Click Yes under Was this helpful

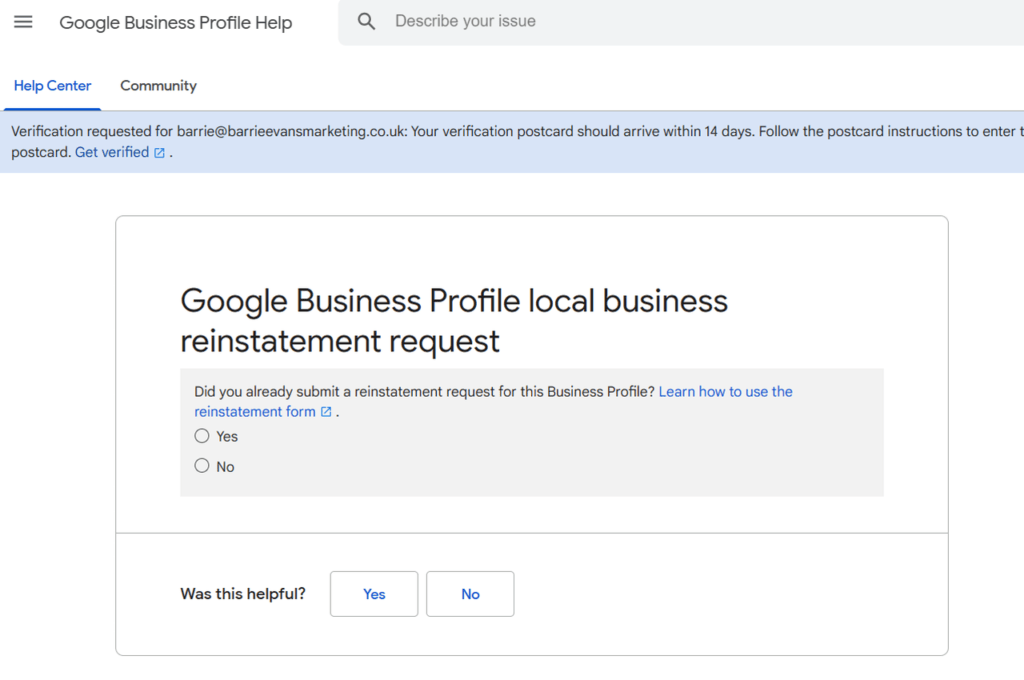click(x=373, y=593)
